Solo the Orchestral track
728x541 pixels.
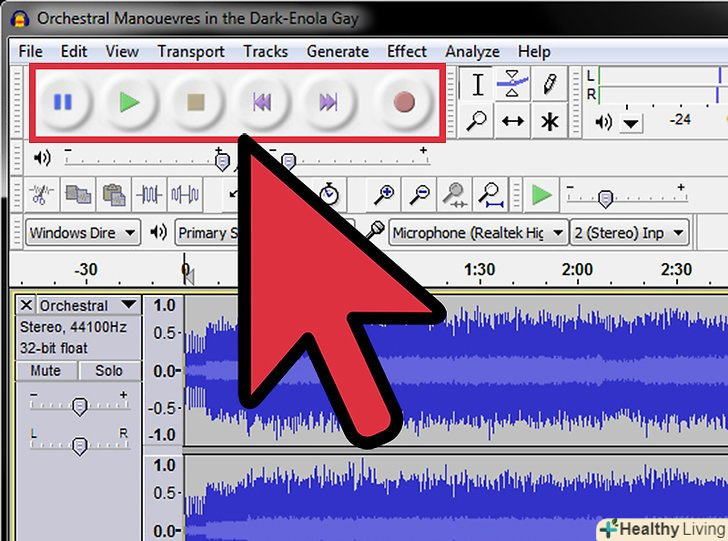(109, 371)
